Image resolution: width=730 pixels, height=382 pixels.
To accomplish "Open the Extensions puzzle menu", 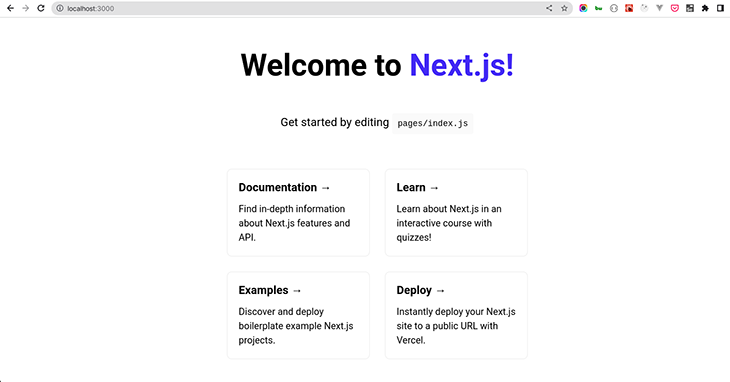I will pyautogui.click(x=705, y=8).
